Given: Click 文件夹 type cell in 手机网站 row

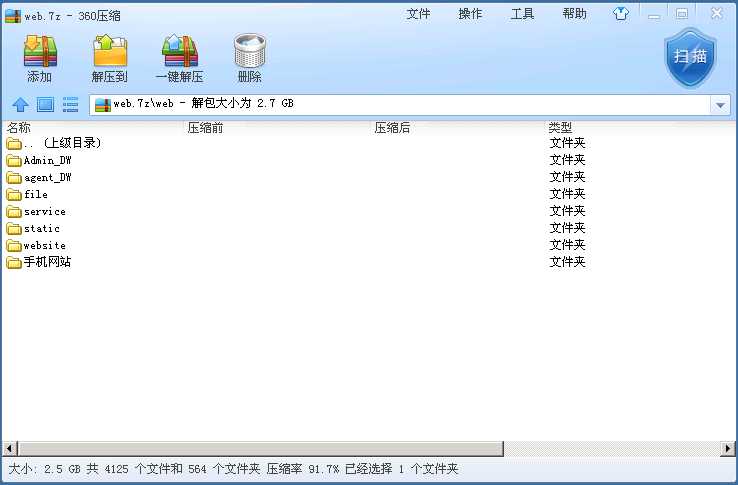Looking at the screenshot, I should pyautogui.click(x=567, y=262).
